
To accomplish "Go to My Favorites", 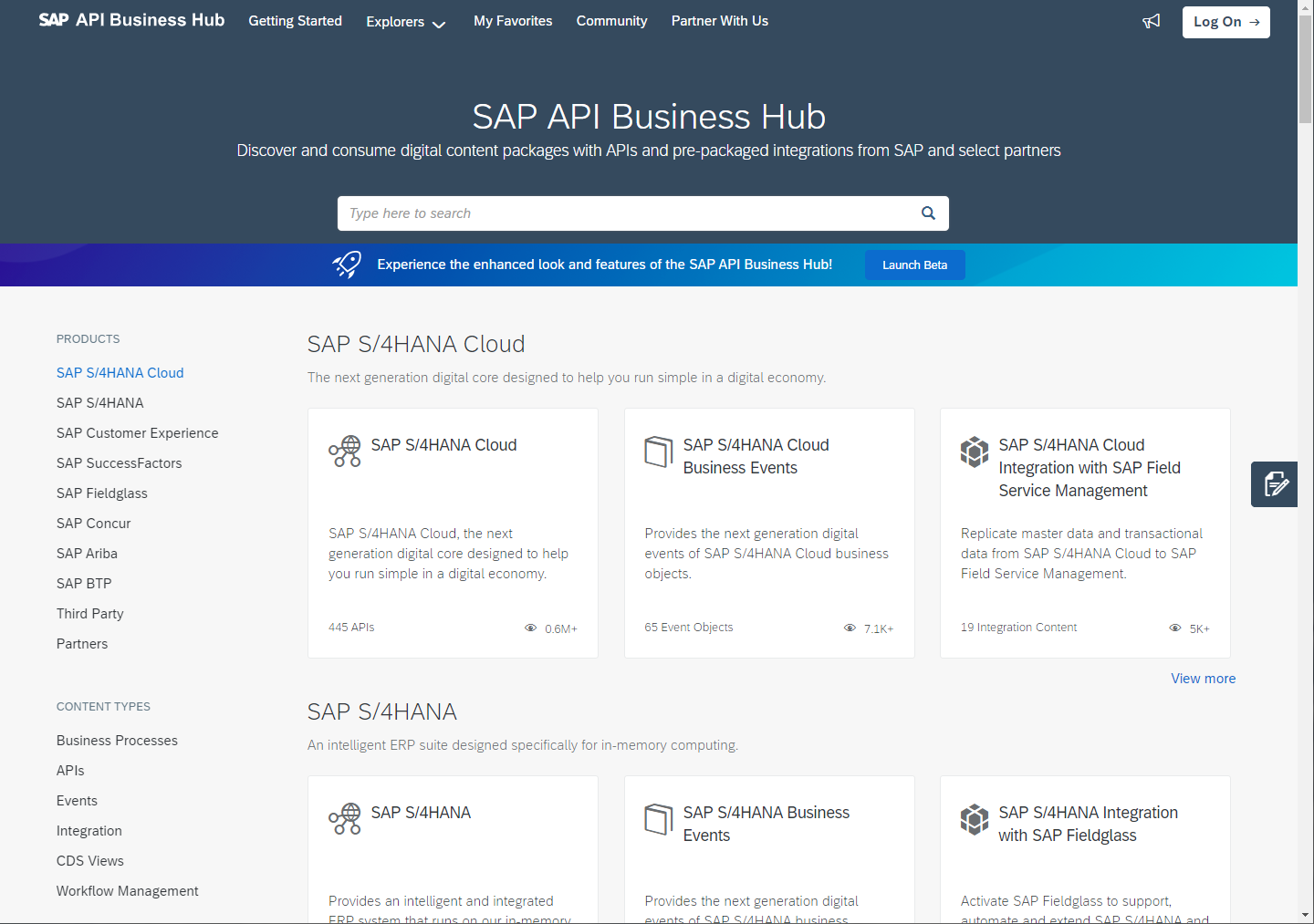I will [x=513, y=21].
